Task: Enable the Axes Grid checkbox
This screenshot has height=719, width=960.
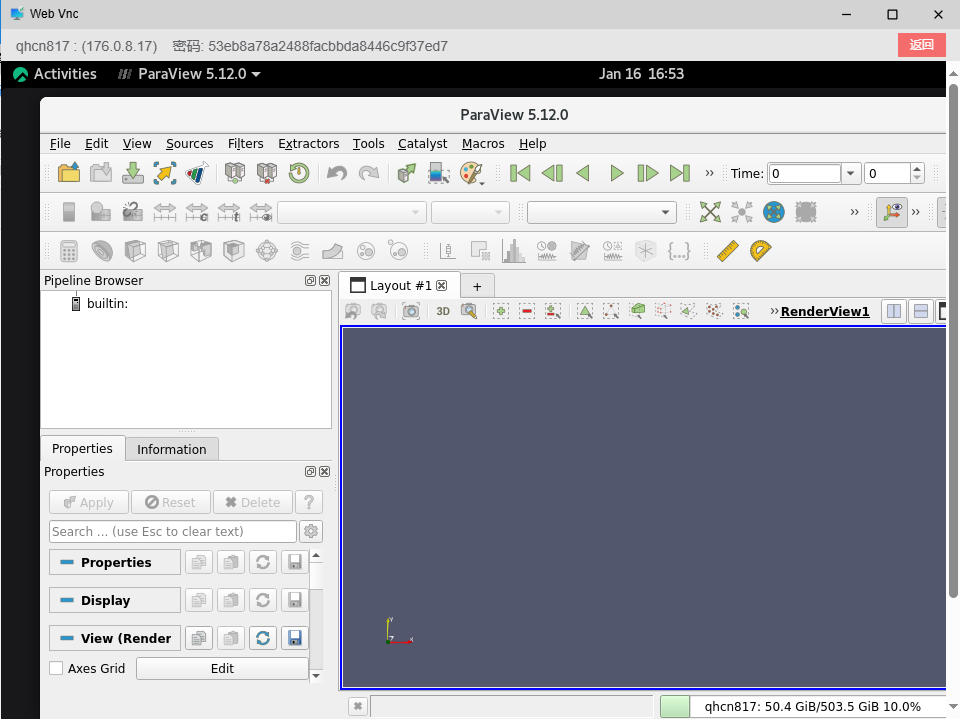Action: click(56, 668)
